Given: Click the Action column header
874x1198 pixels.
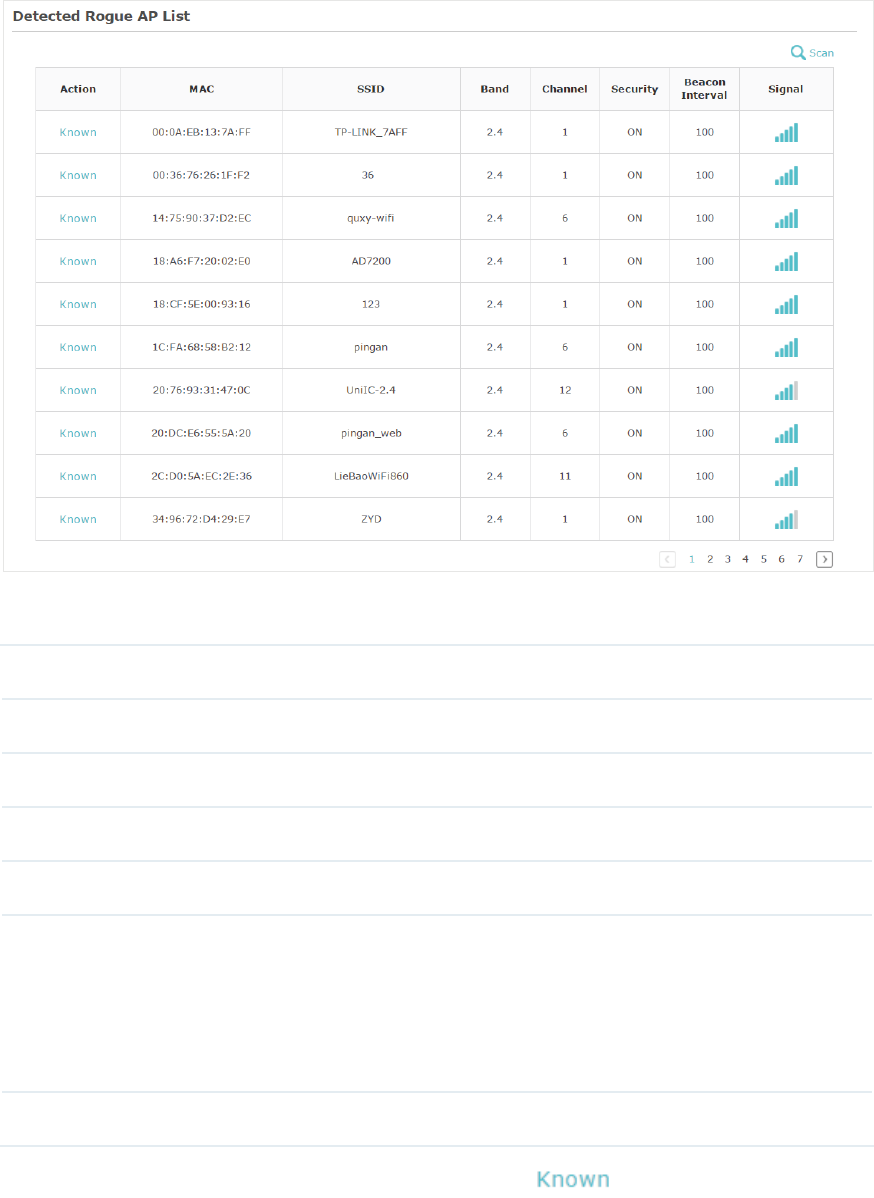Looking at the screenshot, I should (78, 89).
